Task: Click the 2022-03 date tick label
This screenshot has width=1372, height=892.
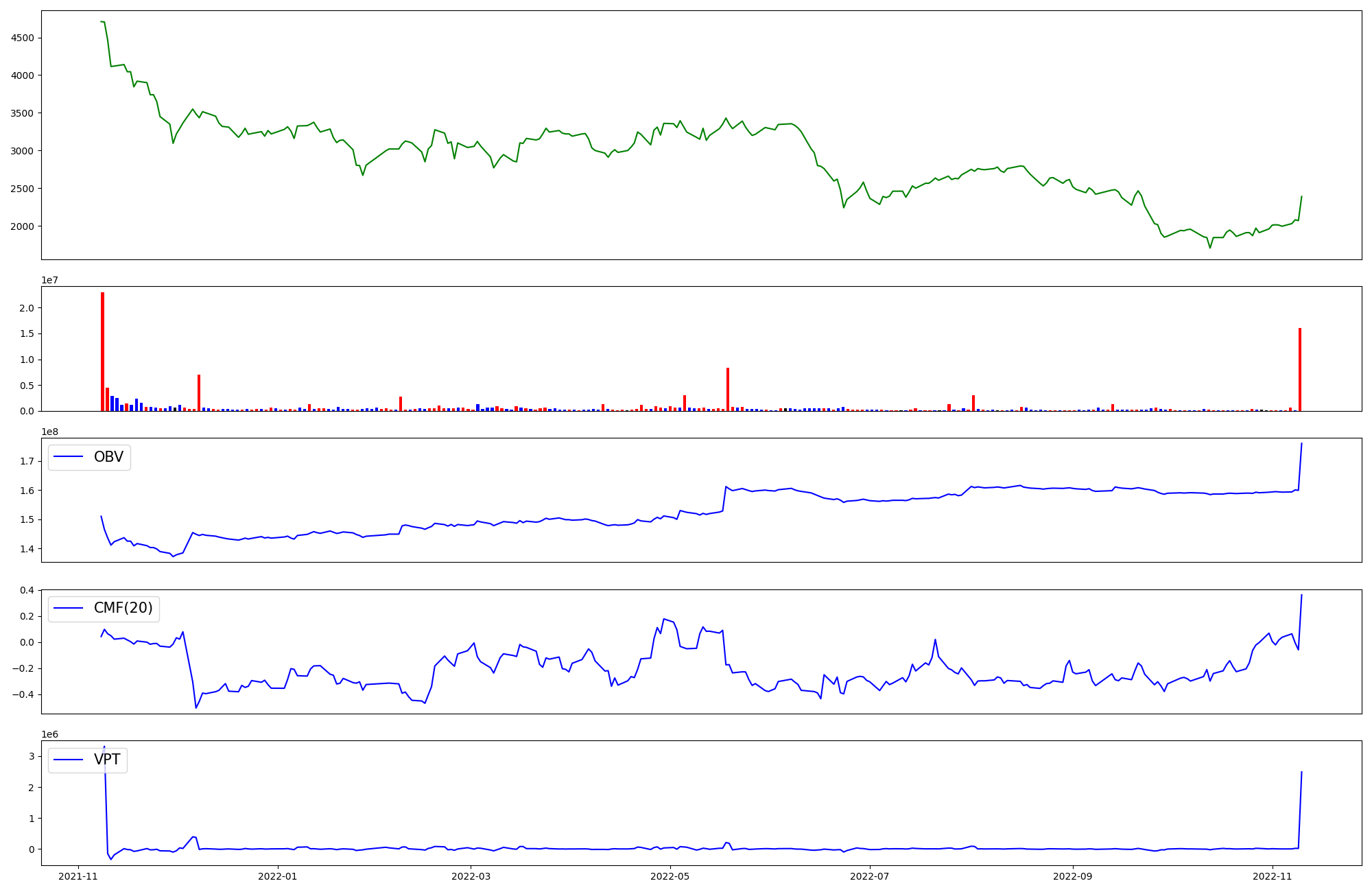Action: [471, 876]
